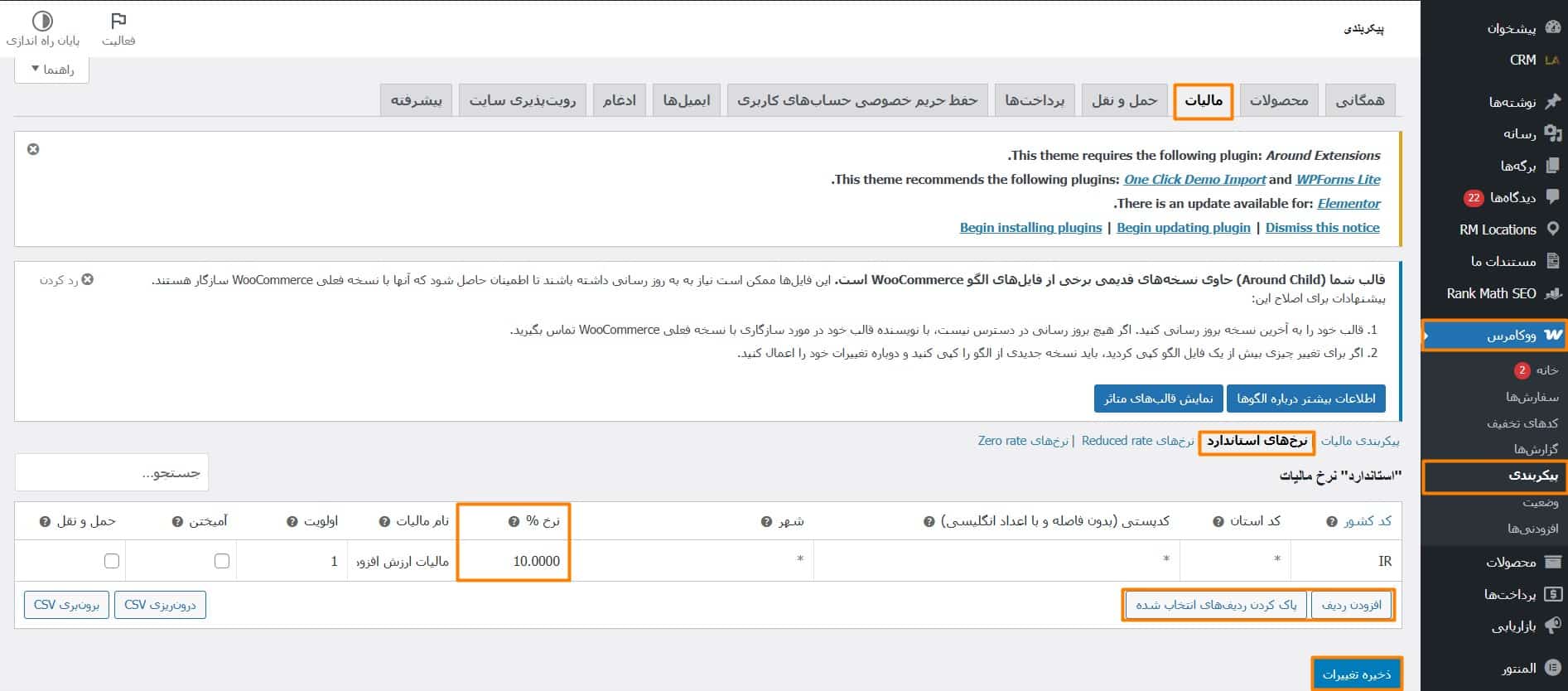Open سفارش‌ها submenu item

1532,397
